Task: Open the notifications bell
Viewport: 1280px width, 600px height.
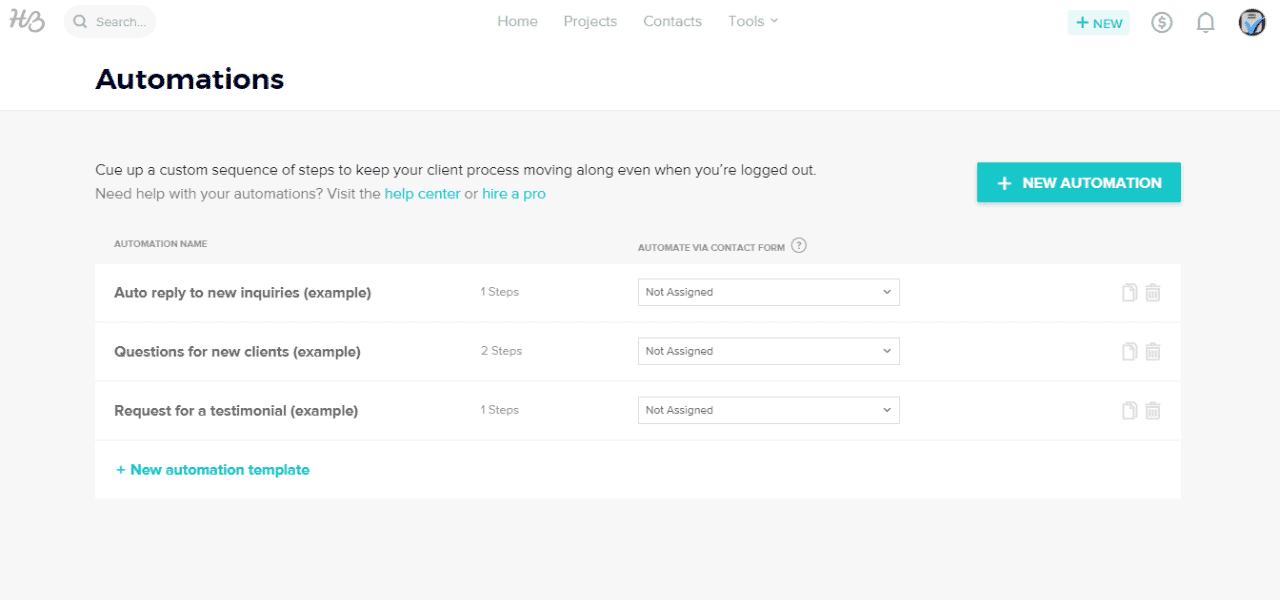Action: pos(1206,22)
